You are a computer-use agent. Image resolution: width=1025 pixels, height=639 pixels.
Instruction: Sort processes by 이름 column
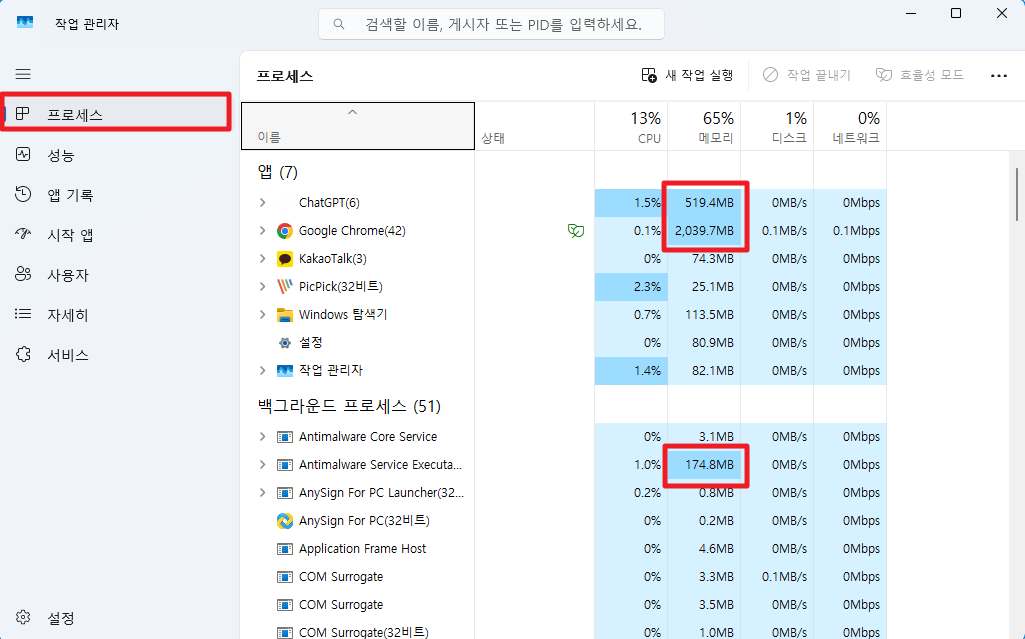[x=358, y=126]
